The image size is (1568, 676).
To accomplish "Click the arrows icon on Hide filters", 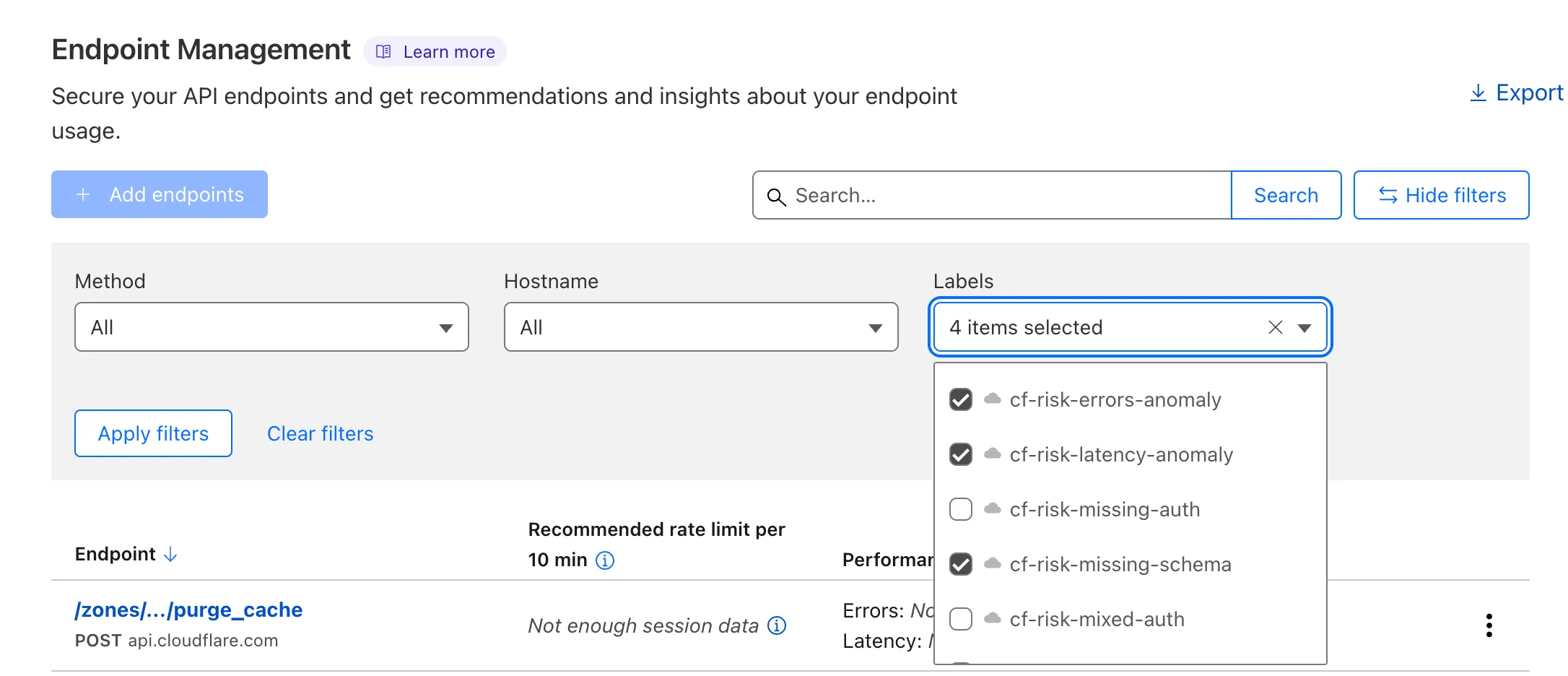I will pyautogui.click(x=1387, y=195).
